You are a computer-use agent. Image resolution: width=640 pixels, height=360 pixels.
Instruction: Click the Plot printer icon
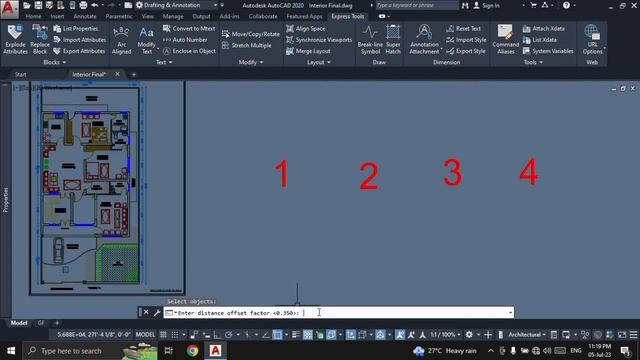click(83, 5)
